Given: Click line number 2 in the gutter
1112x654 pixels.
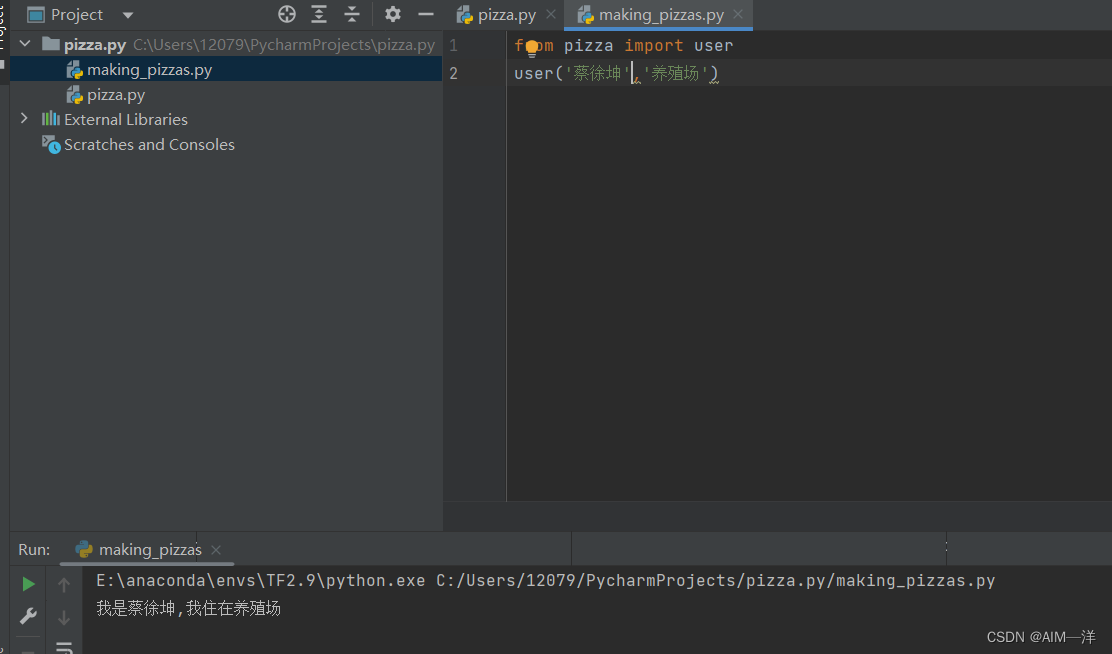Looking at the screenshot, I should 453,73.
